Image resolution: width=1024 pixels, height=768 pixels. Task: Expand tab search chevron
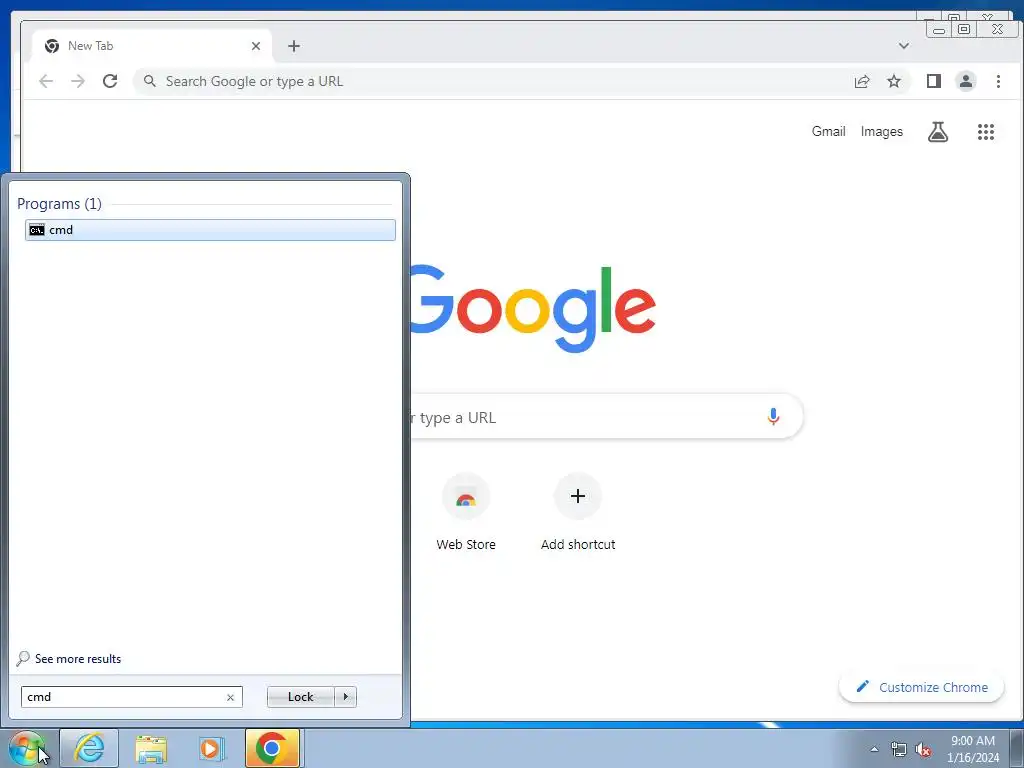(x=904, y=46)
